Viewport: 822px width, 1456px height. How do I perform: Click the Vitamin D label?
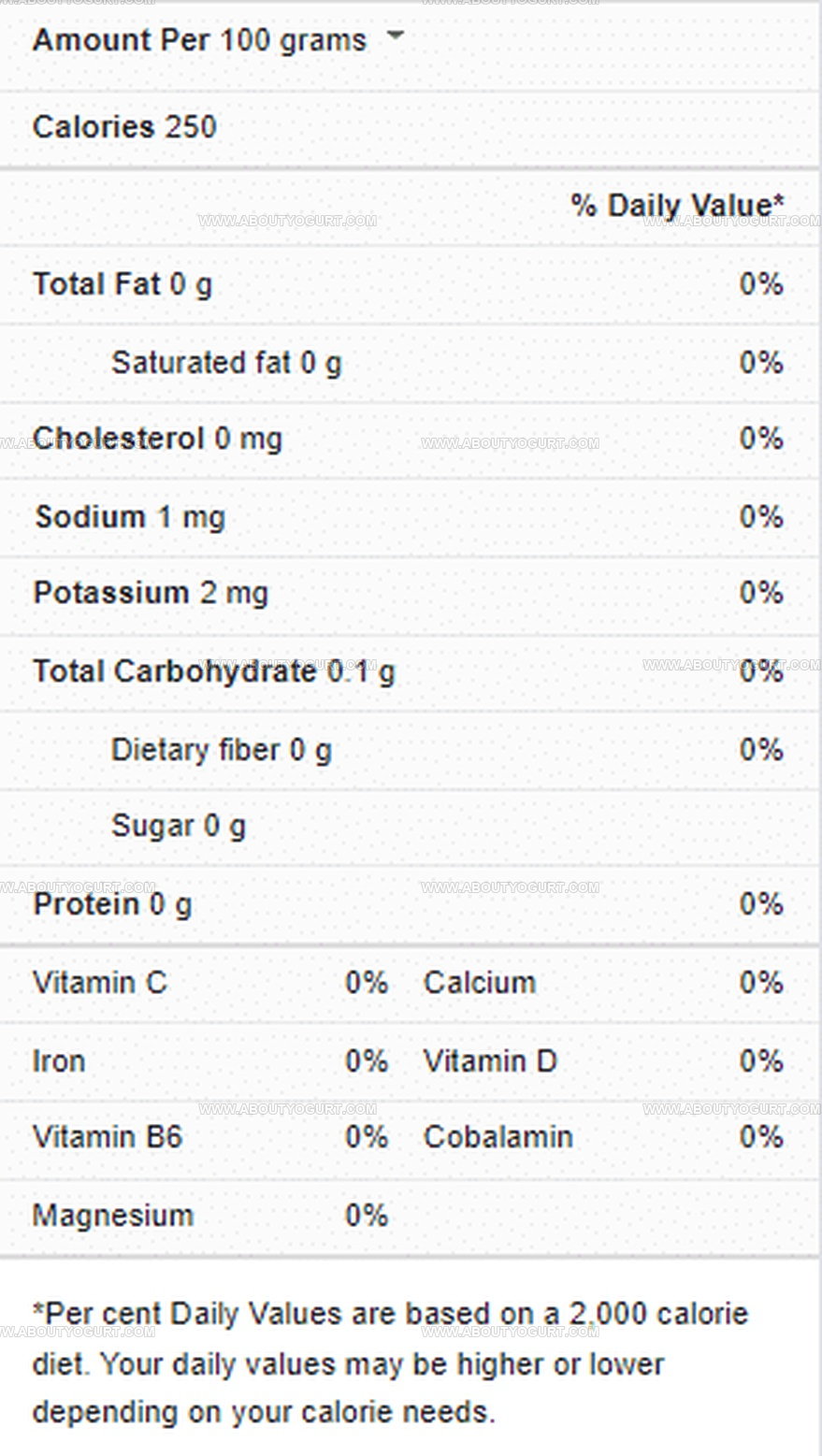pos(490,1061)
